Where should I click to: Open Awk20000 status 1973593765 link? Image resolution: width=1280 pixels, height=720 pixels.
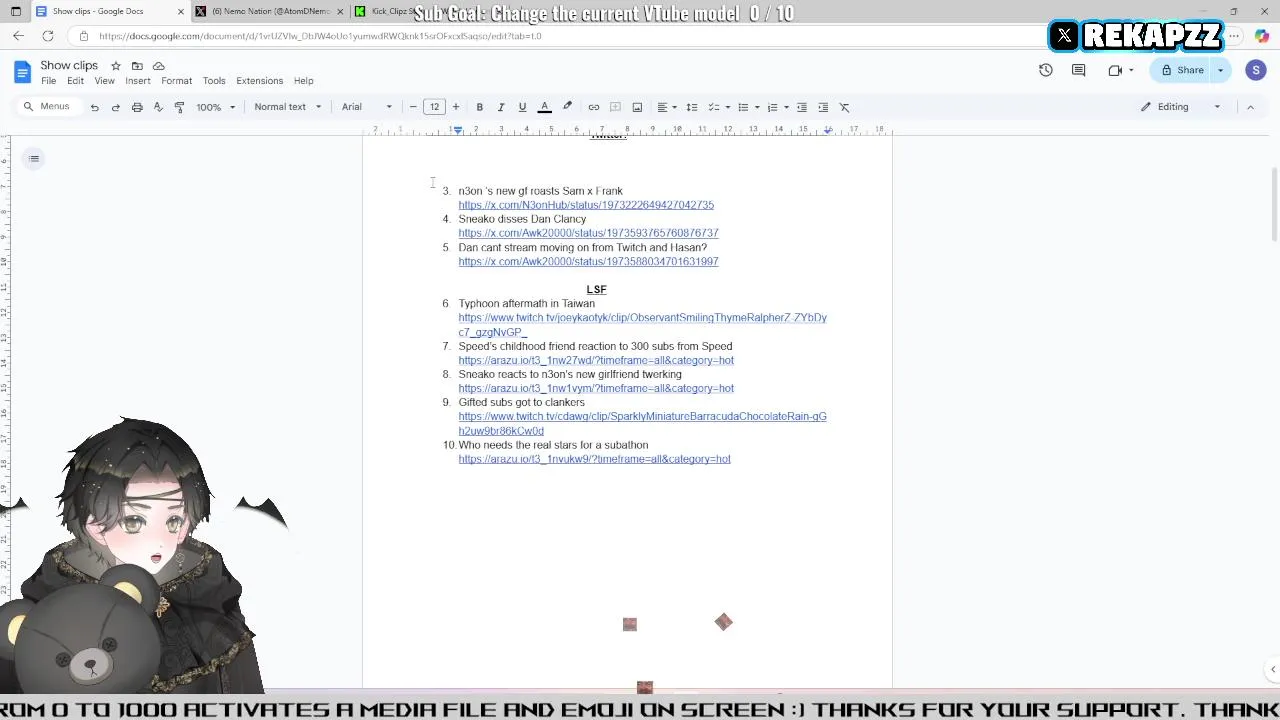point(588,233)
